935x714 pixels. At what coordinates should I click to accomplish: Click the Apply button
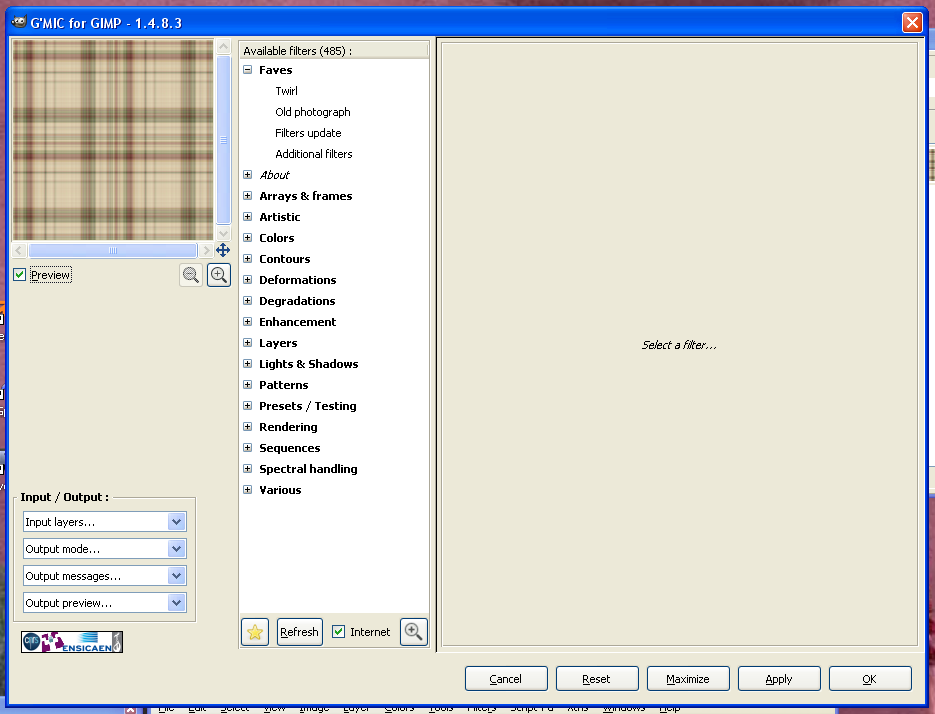pyautogui.click(x=779, y=679)
